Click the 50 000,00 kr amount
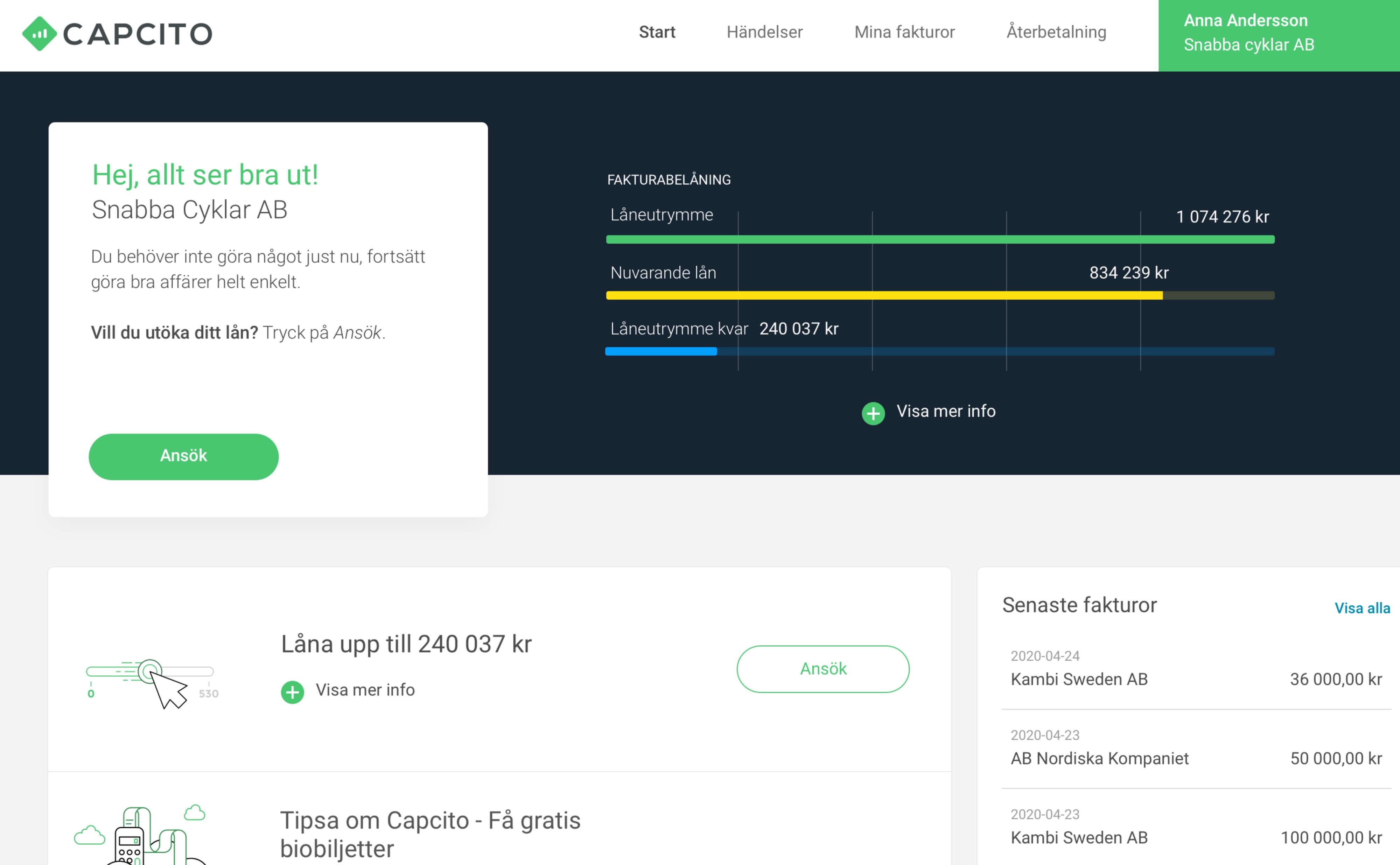Image resolution: width=1400 pixels, height=865 pixels. pyautogui.click(x=1336, y=759)
